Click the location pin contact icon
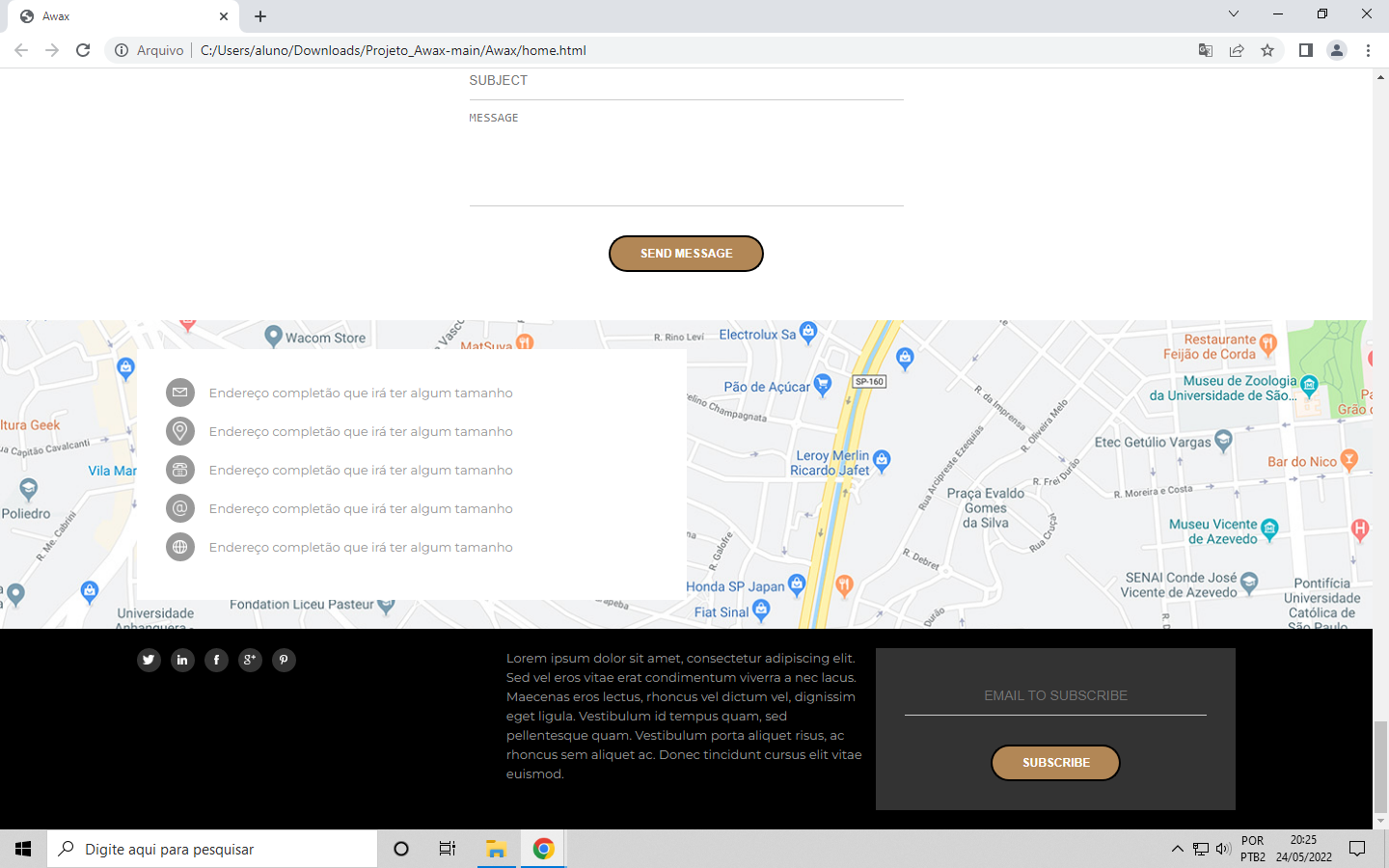The height and width of the screenshot is (868, 1389). tap(180, 431)
